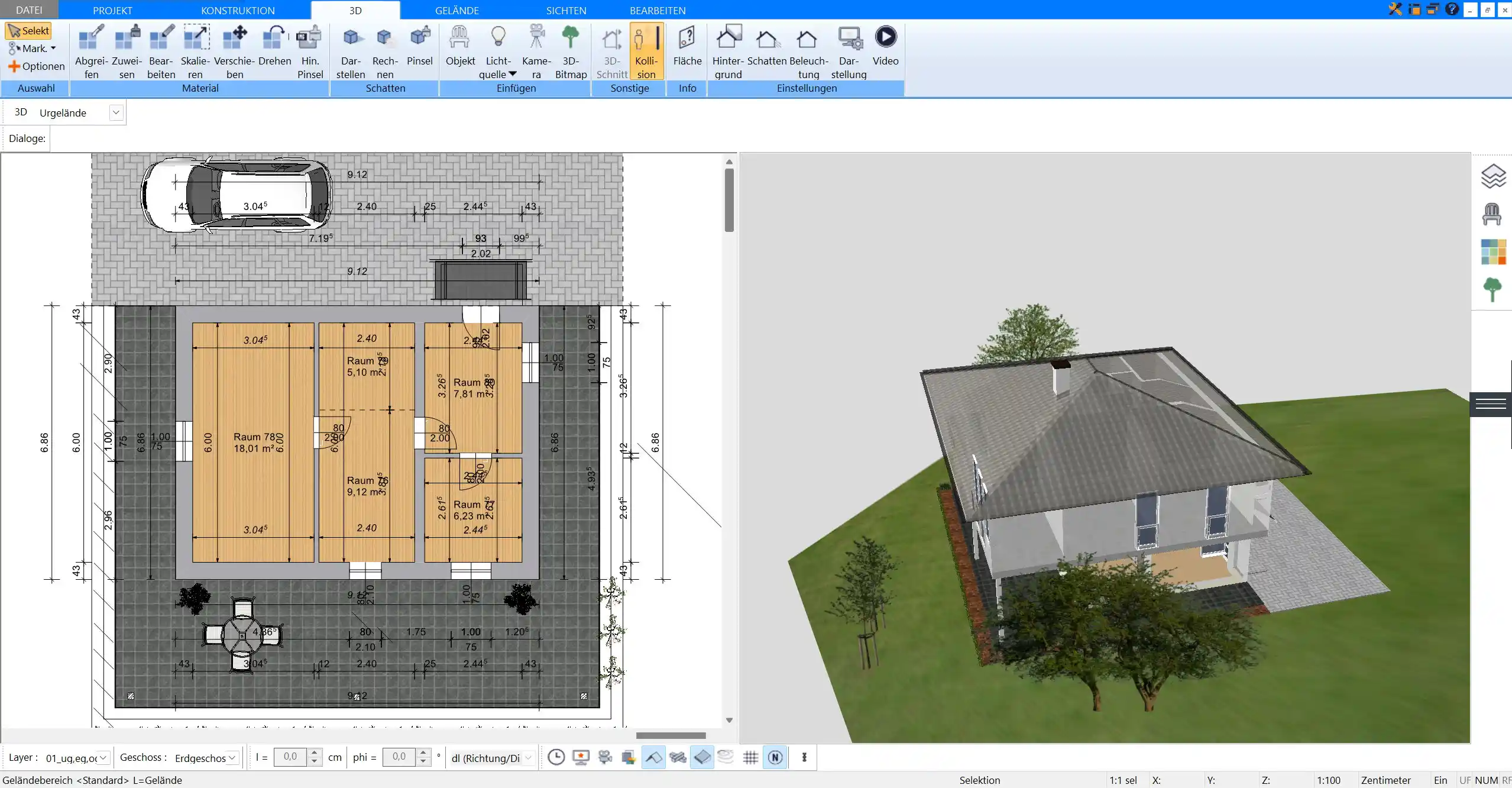Click the window layout icon in title bar
Image resolution: width=1512 pixels, height=788 pixels.
[x=1414, y=9]
